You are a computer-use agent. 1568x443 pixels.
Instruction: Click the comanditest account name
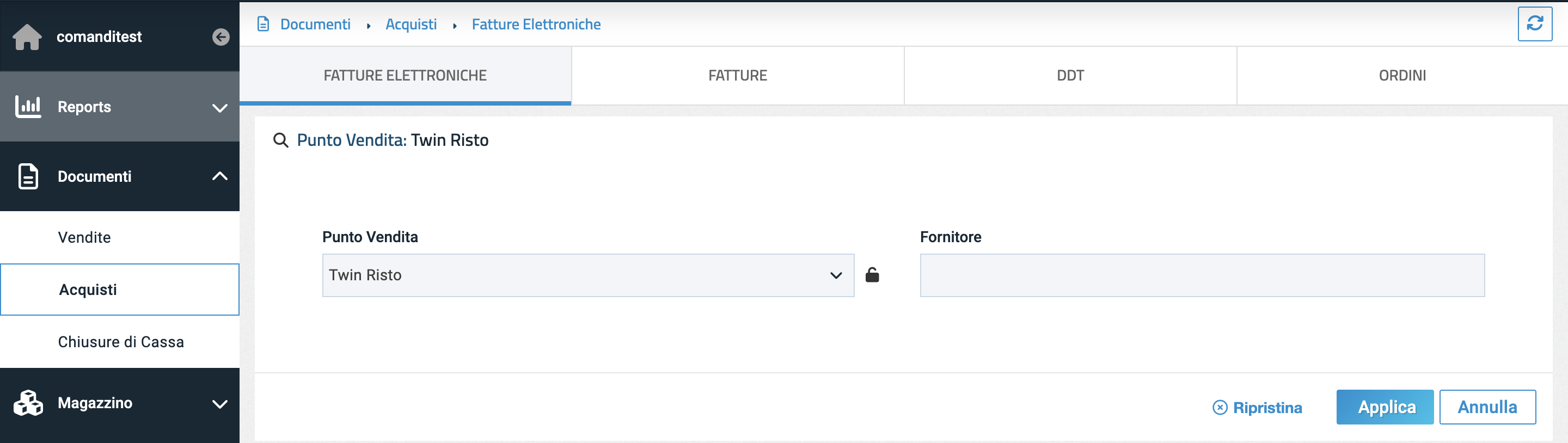(99, 37)
